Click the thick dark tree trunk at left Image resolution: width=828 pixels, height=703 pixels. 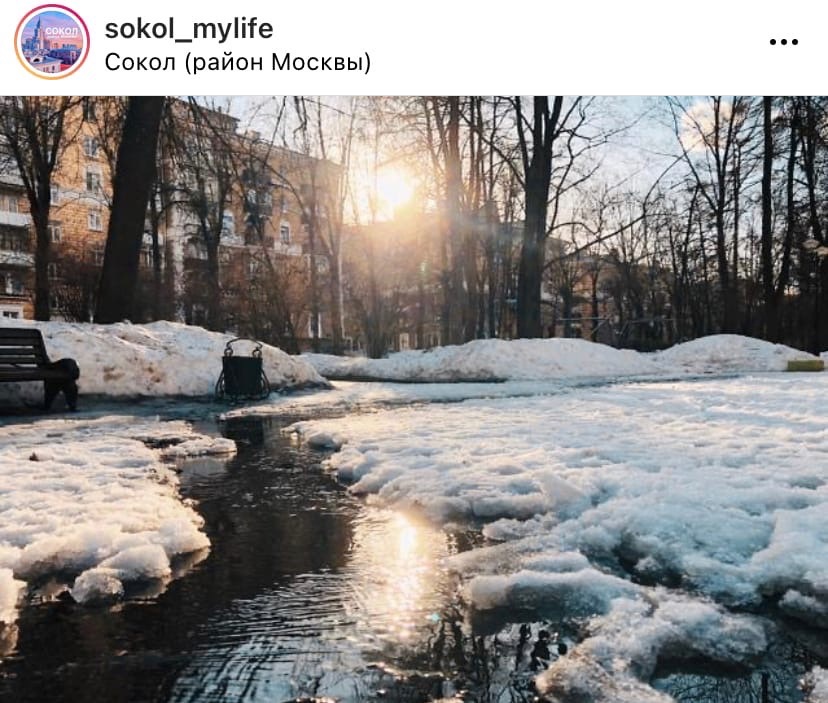click(x=127, y=211)
